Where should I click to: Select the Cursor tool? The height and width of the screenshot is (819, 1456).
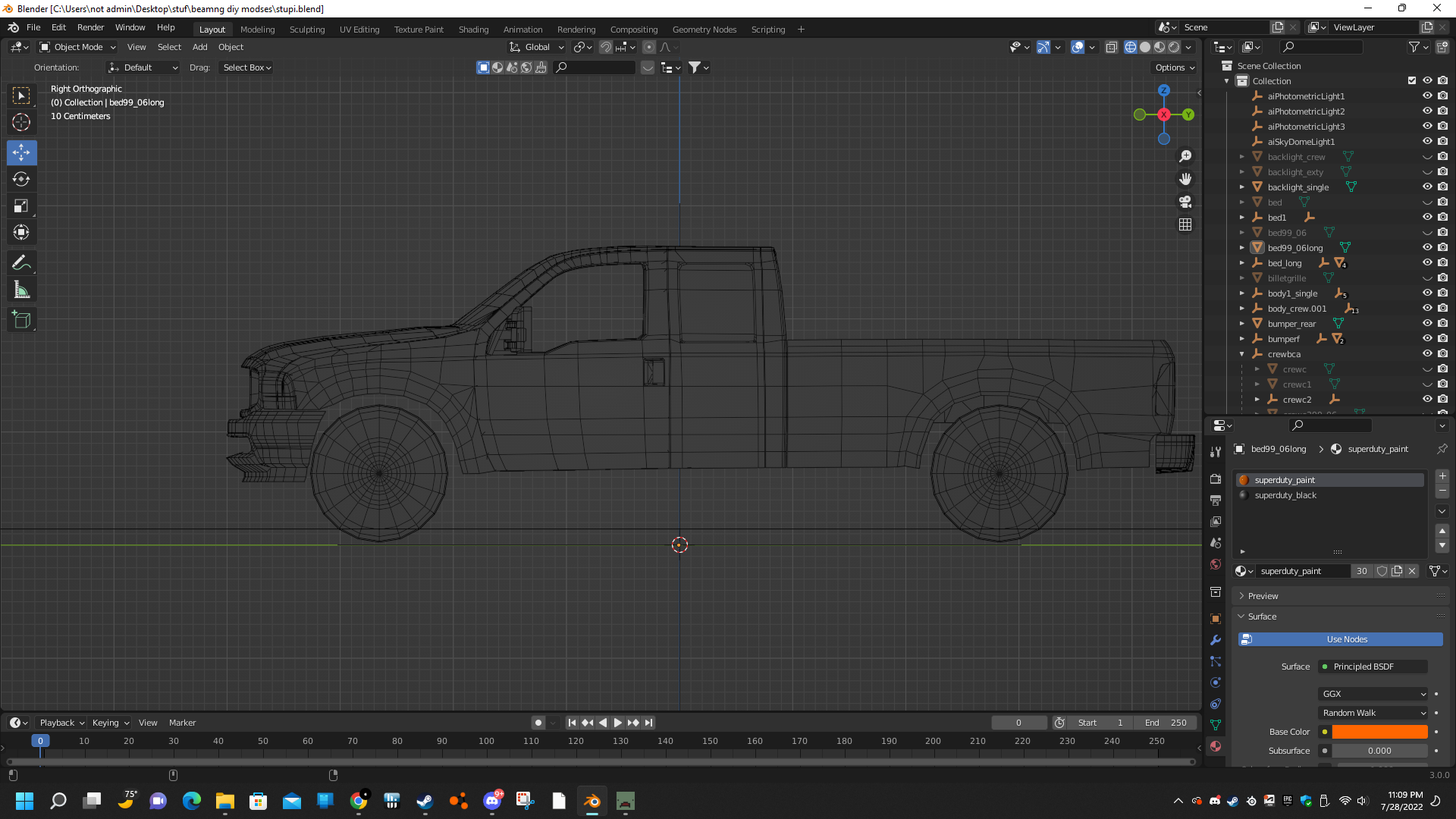[x=21, y=122]
